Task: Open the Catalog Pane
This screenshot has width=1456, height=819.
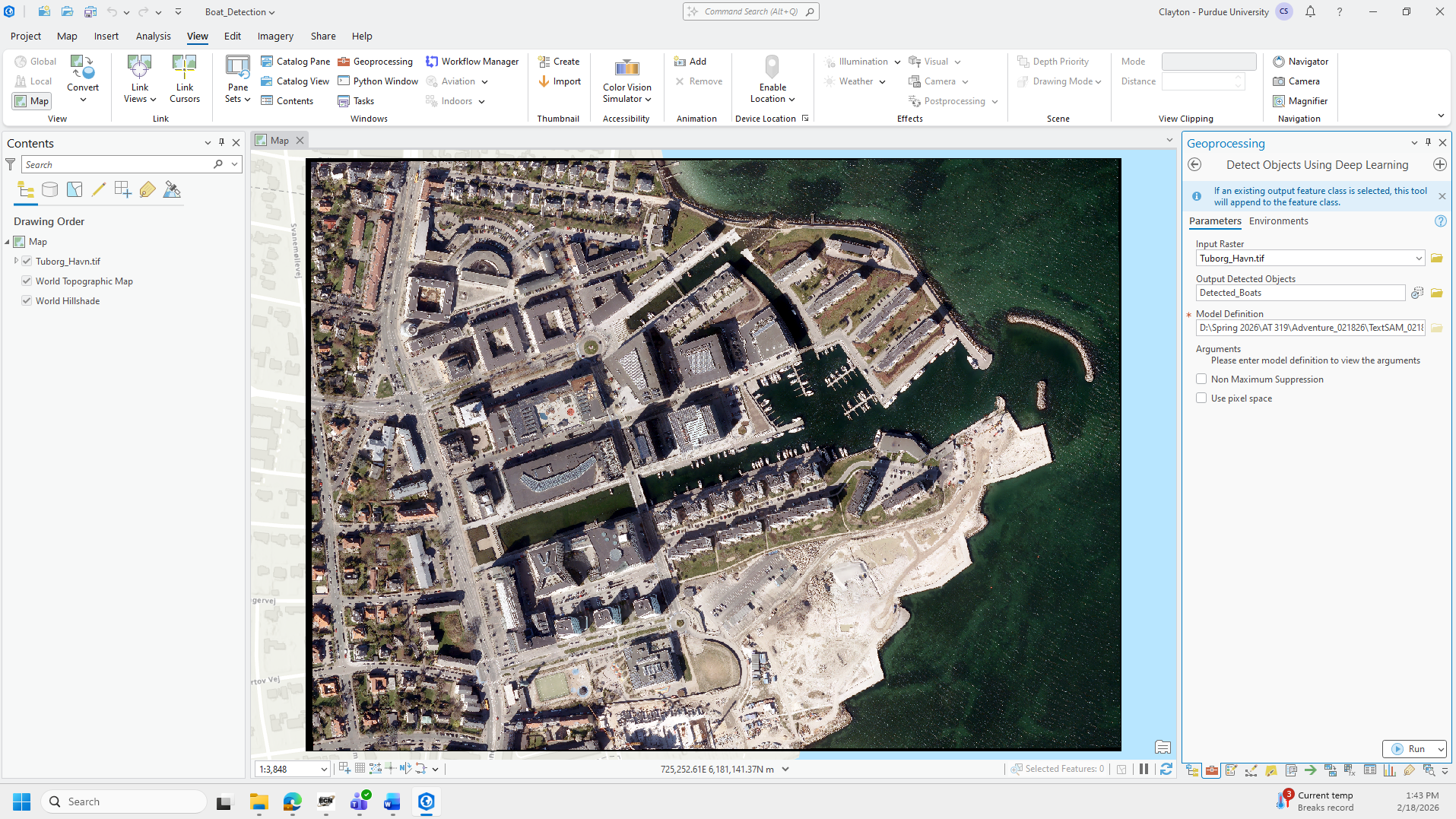Action: click(295, 62)
